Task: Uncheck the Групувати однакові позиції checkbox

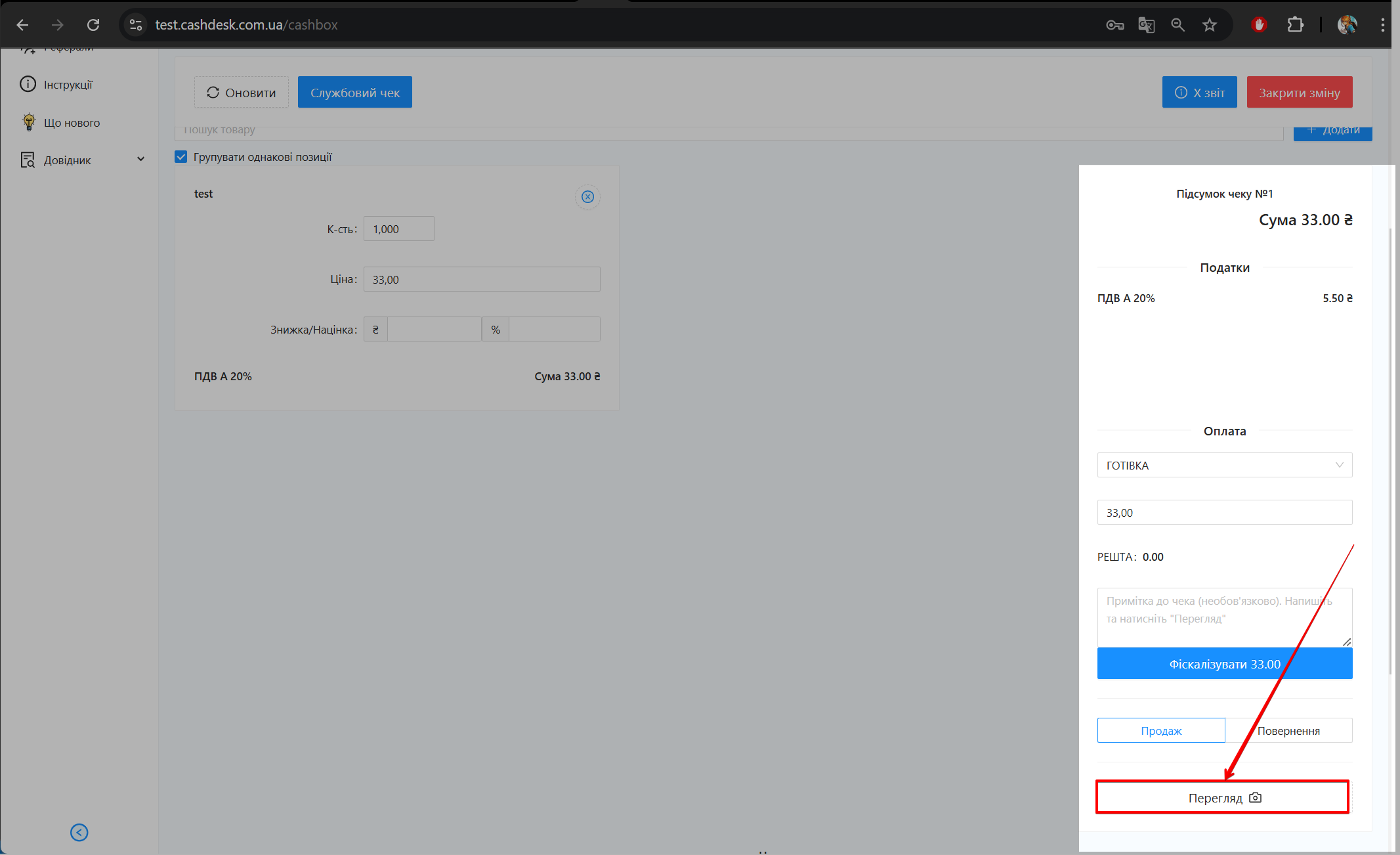Action: pyautogui.click(x=181, y=157)
